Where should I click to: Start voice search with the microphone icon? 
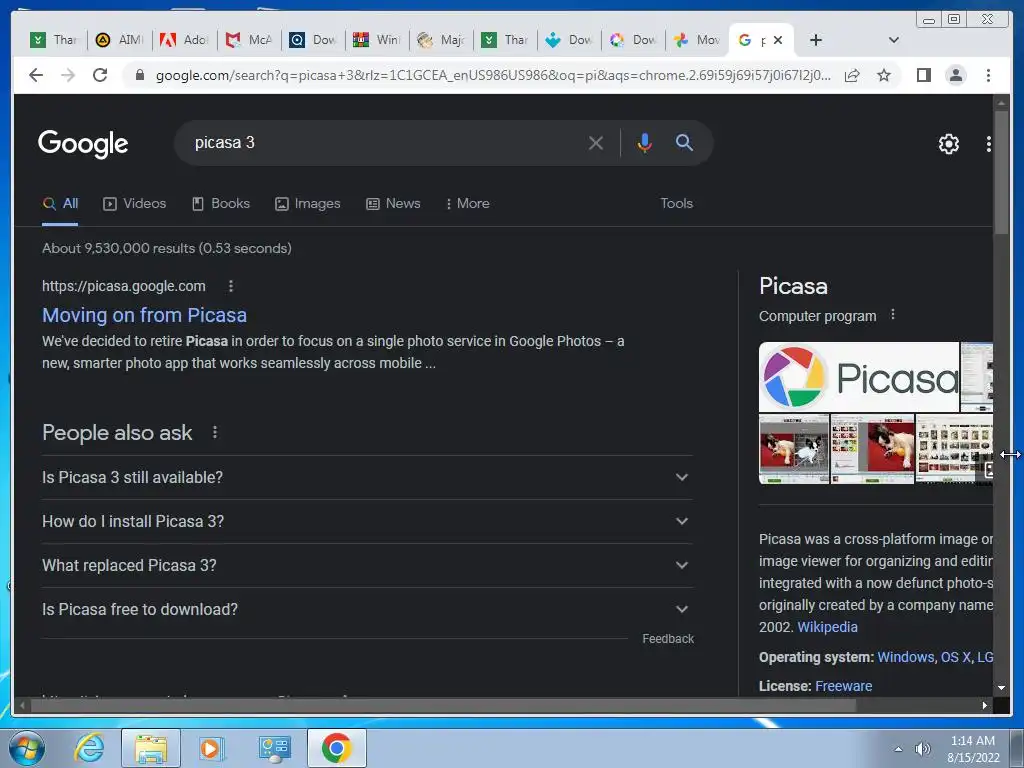tap(644, 142)
